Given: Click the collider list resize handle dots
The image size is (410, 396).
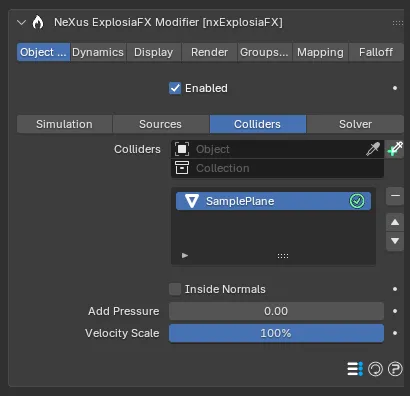Looking at the screenshot, I should pyautogui.click(x=283, y=256).
